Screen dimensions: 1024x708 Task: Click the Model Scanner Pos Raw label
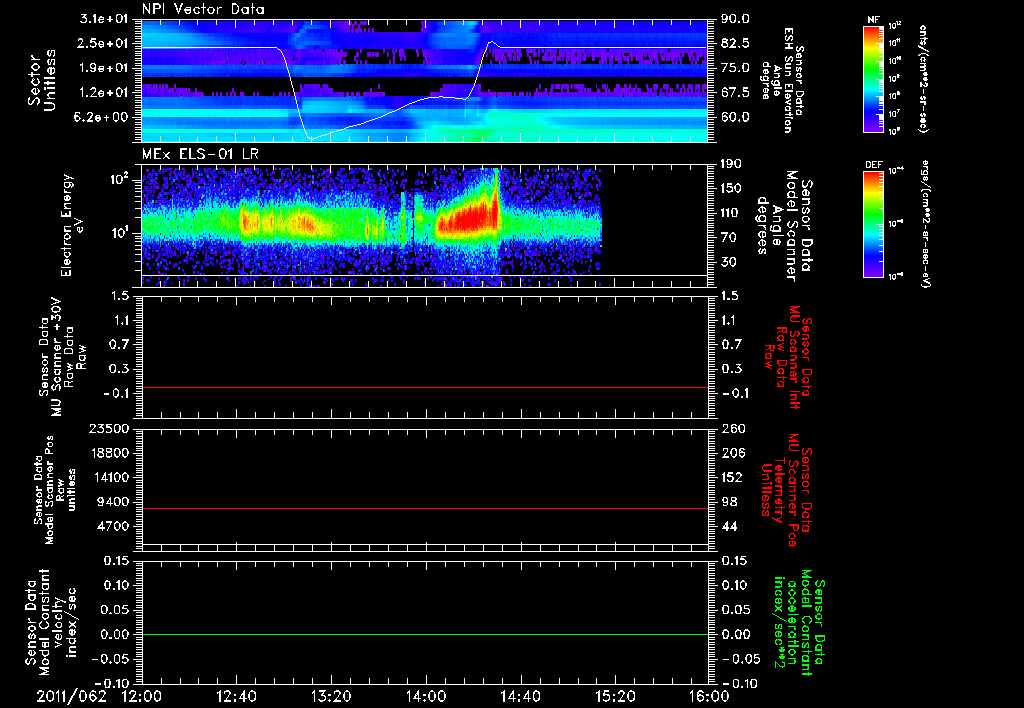click(x=55, y=489)
